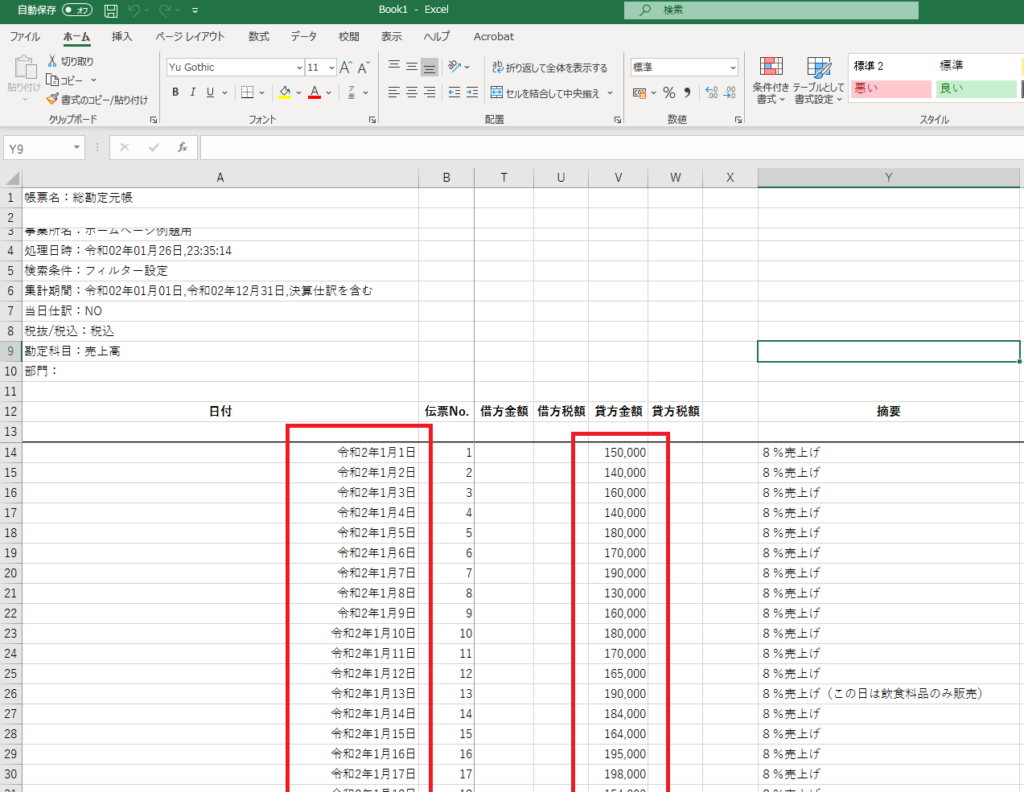1024x792 pixels.
Task: Click the increase font size icon
Action: click(x=346, y=67)
